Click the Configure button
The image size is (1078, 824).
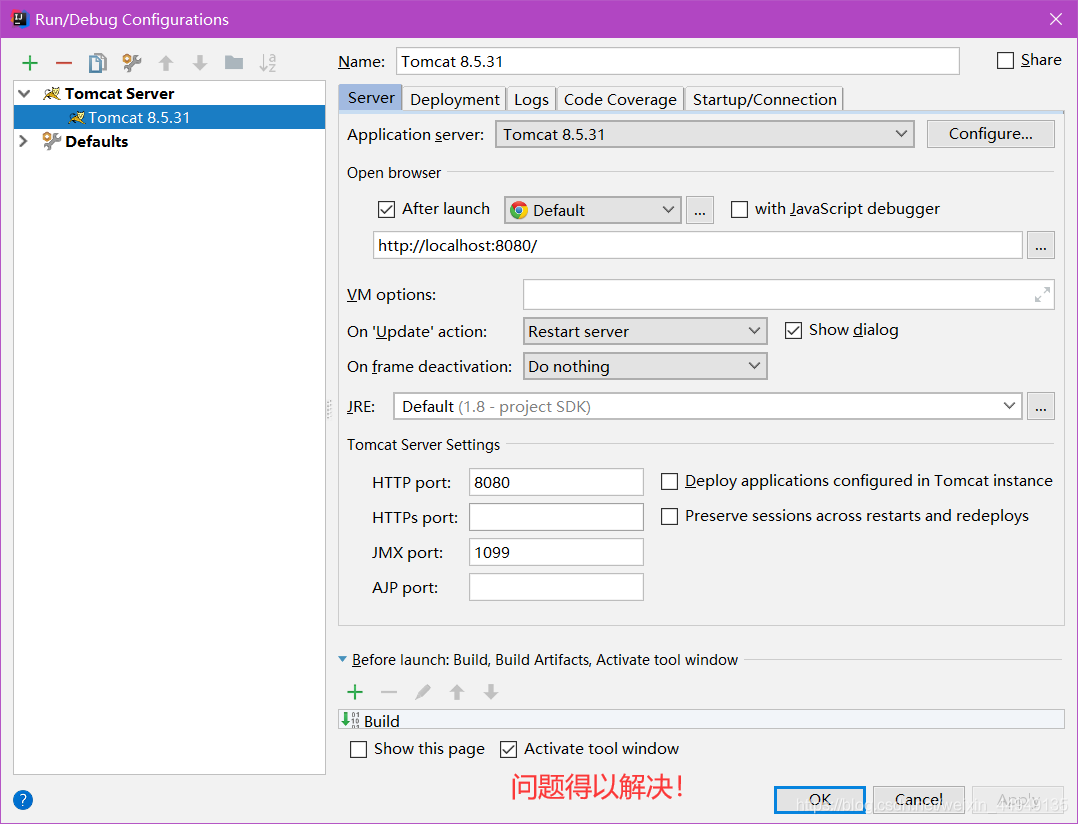pyautogui.click(x=990, y=133)
